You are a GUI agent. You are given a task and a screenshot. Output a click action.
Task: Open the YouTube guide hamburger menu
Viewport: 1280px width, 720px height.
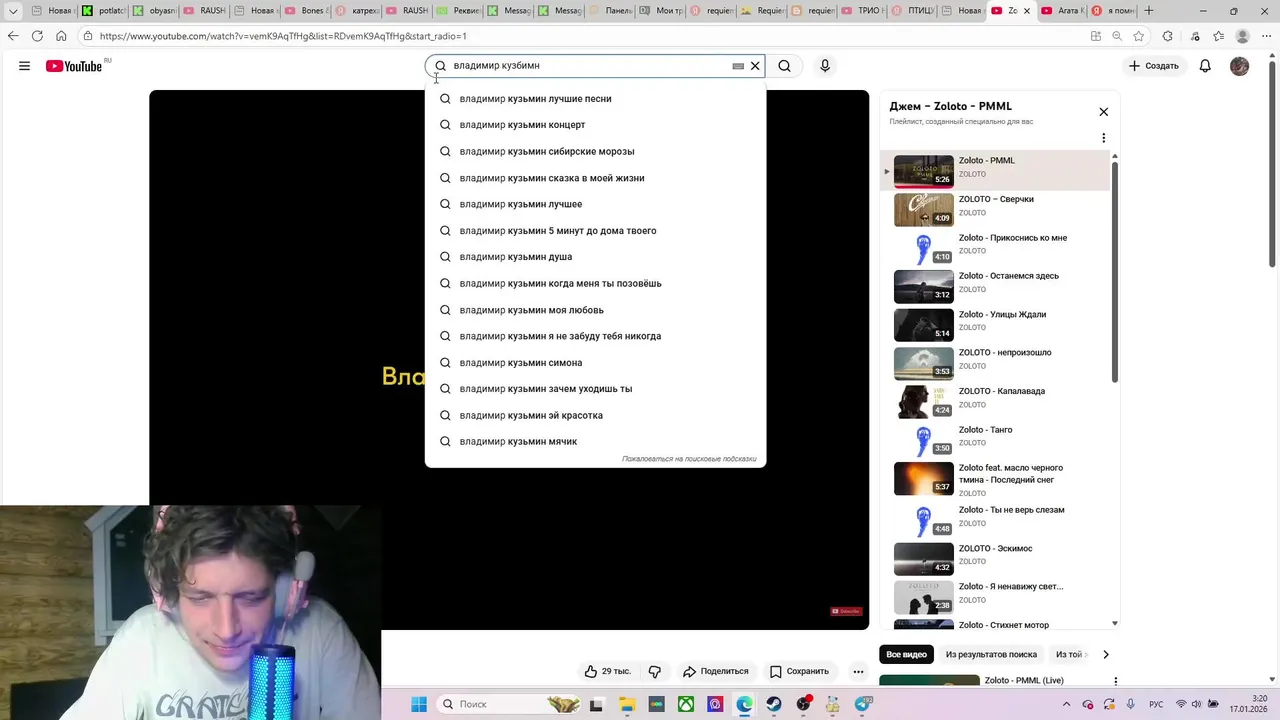[24, 66]
